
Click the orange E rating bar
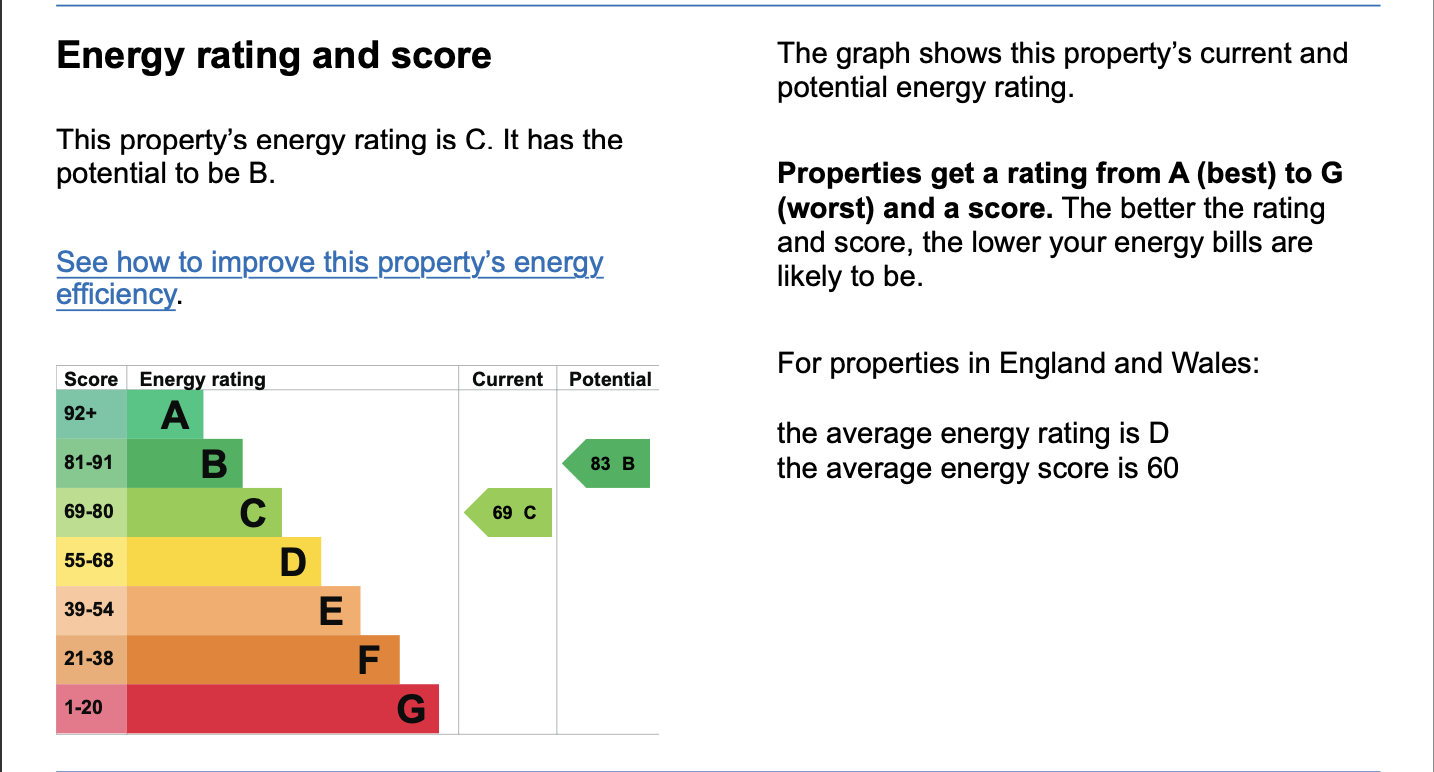pyautogui.click(x=243, y=610)
